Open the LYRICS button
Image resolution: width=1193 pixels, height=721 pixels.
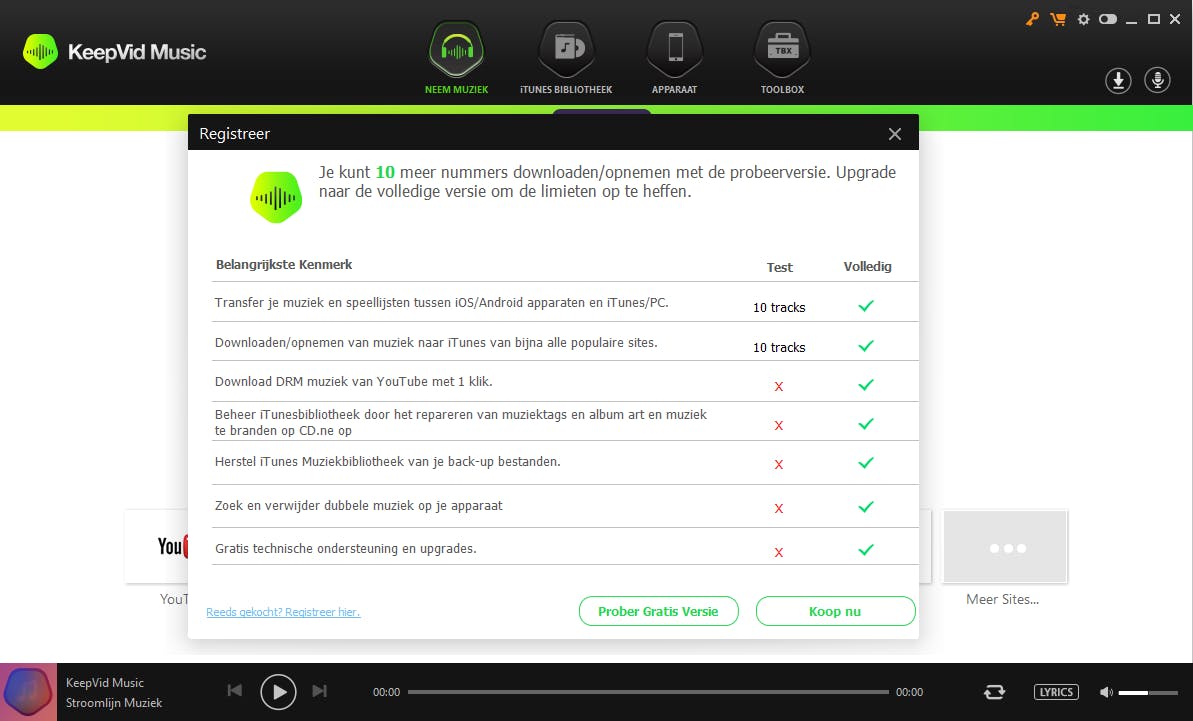(x=1056, y=692)
